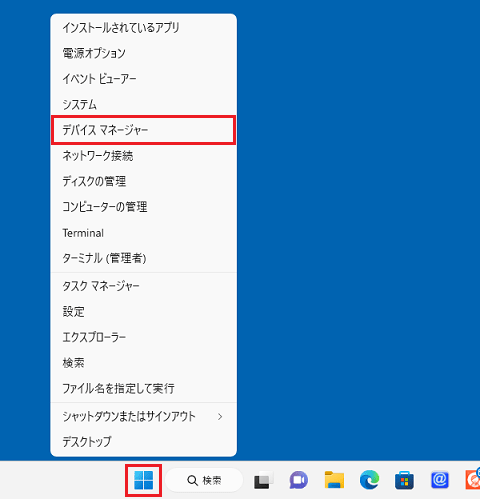Select インストールされているアプリ menu entry
480x499 pixels.
144,27
